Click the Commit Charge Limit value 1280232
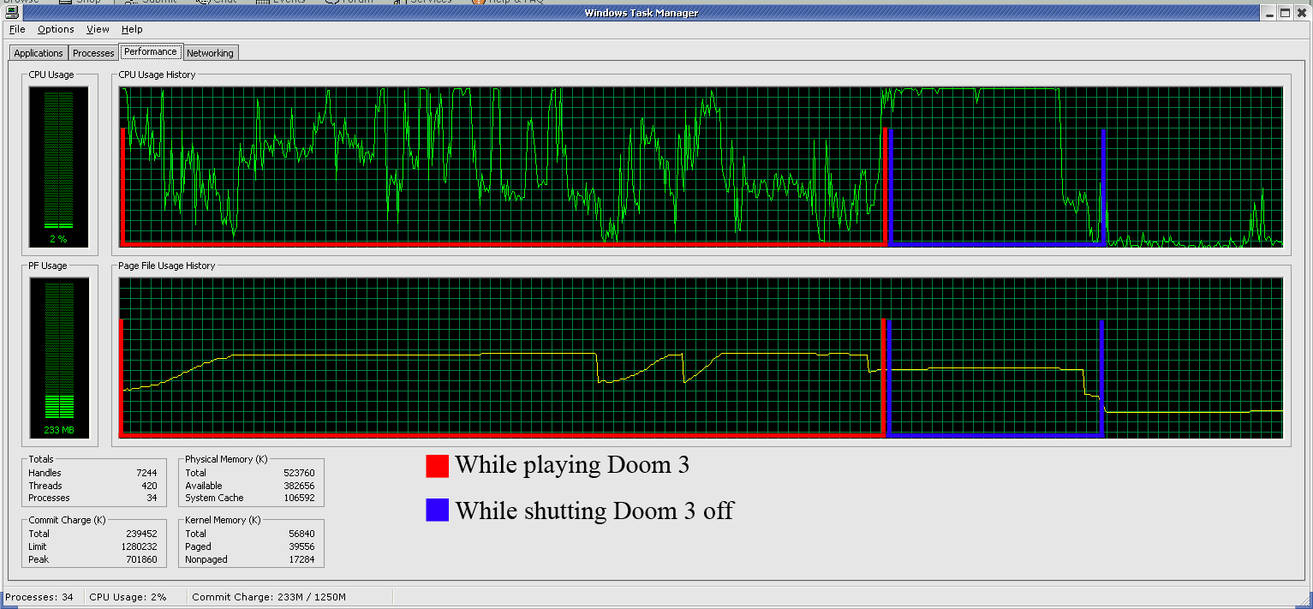Image resolution: width=1313 pixels, height=609 pixels. click(x=140, y=547)
